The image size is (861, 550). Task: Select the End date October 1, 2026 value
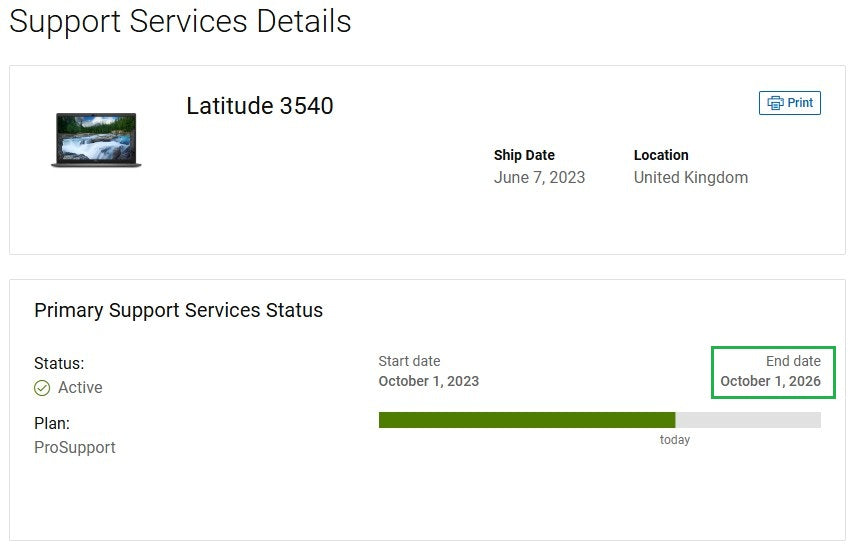(x=770, y=381)
